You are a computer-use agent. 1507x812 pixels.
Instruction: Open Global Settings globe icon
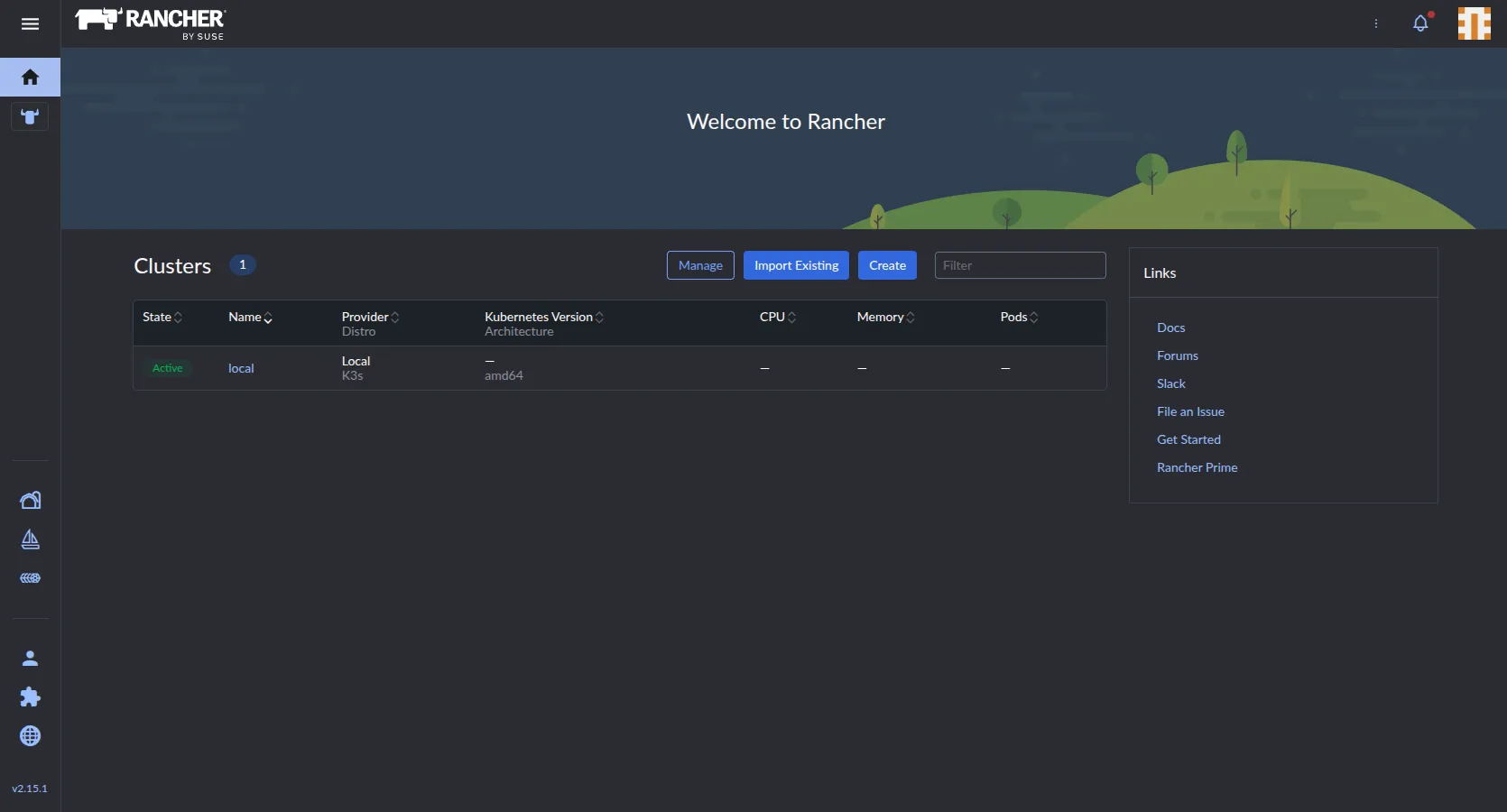30,736
